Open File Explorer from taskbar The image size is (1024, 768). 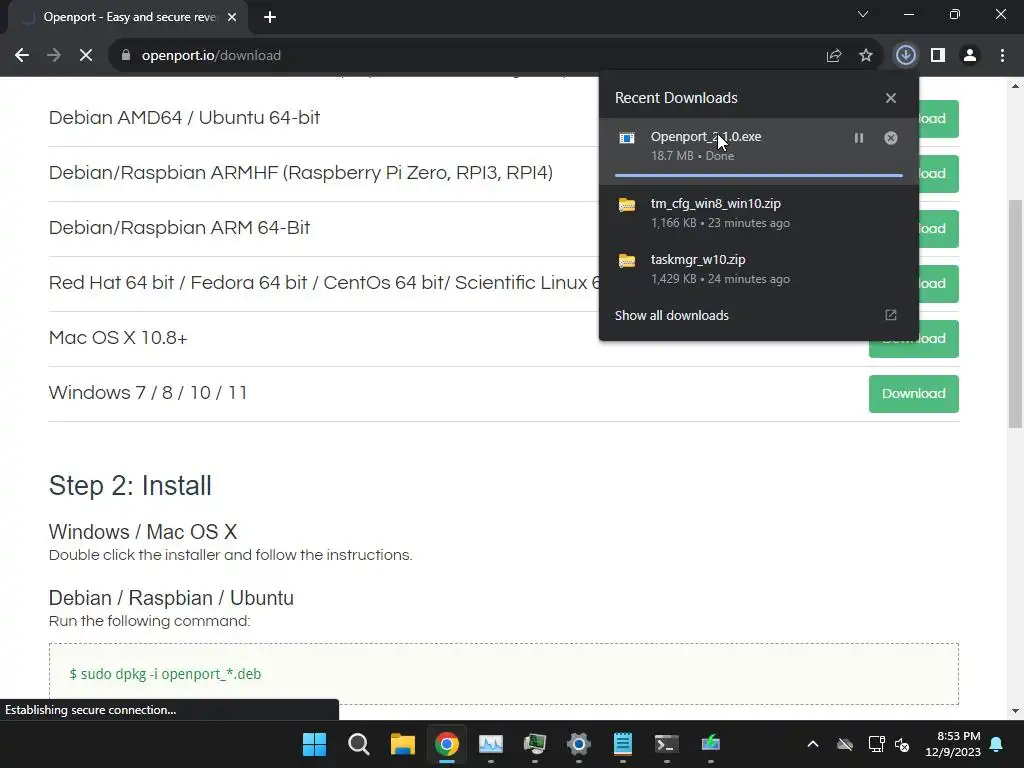click(403, 744)
